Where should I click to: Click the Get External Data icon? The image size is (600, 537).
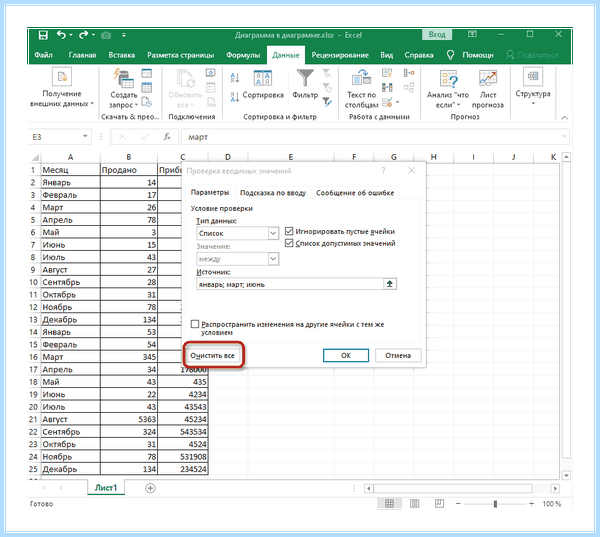coord(62,77)
